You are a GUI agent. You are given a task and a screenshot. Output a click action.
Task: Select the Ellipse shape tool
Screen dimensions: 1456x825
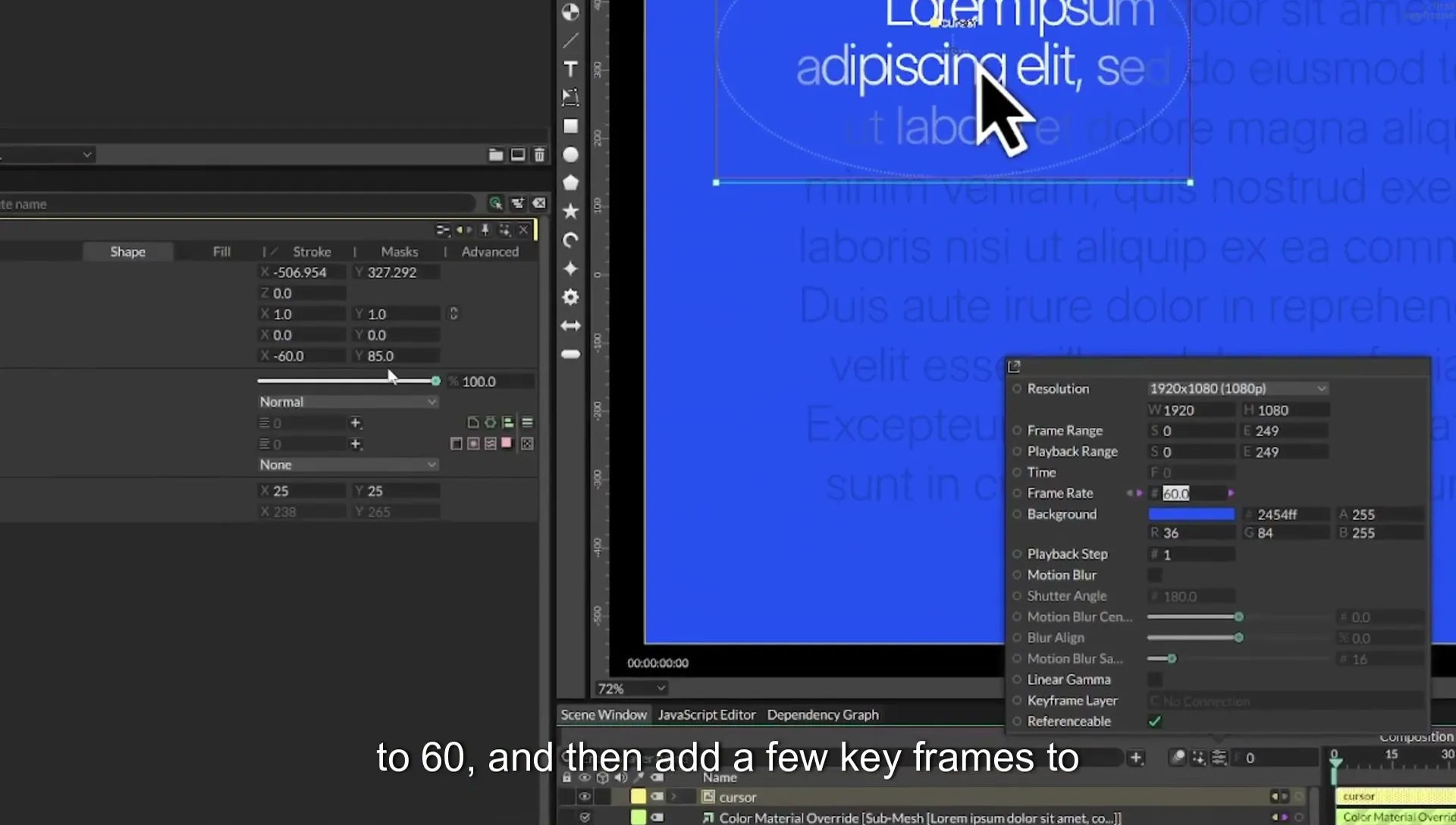(570, 155)
